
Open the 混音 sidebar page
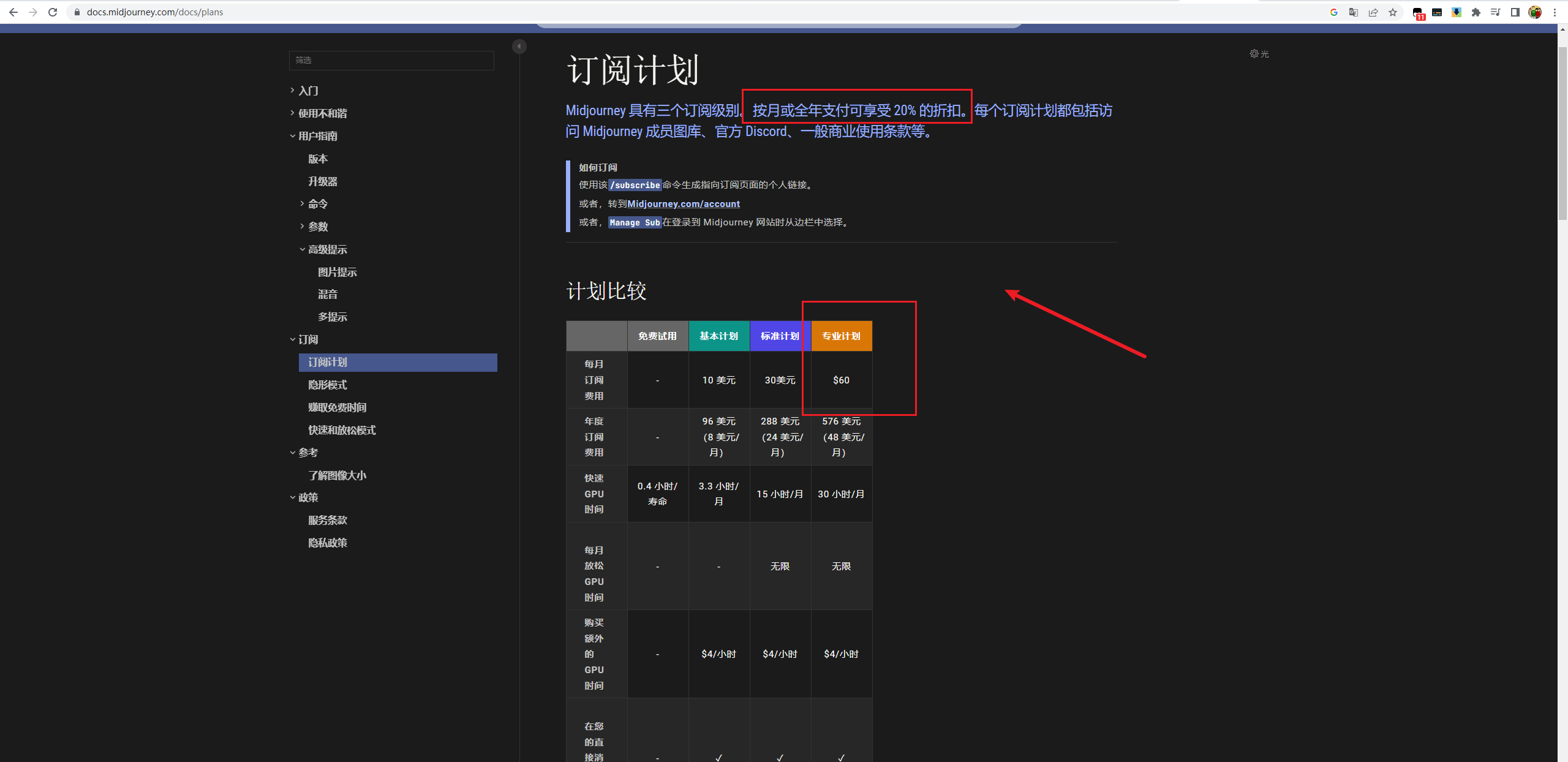328,294
